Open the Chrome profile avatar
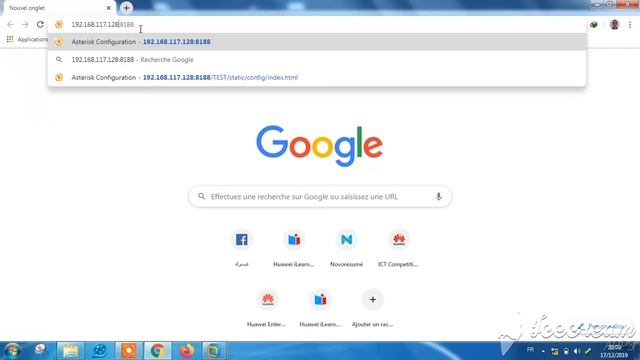Screen dimensions: 640x360 614,24
